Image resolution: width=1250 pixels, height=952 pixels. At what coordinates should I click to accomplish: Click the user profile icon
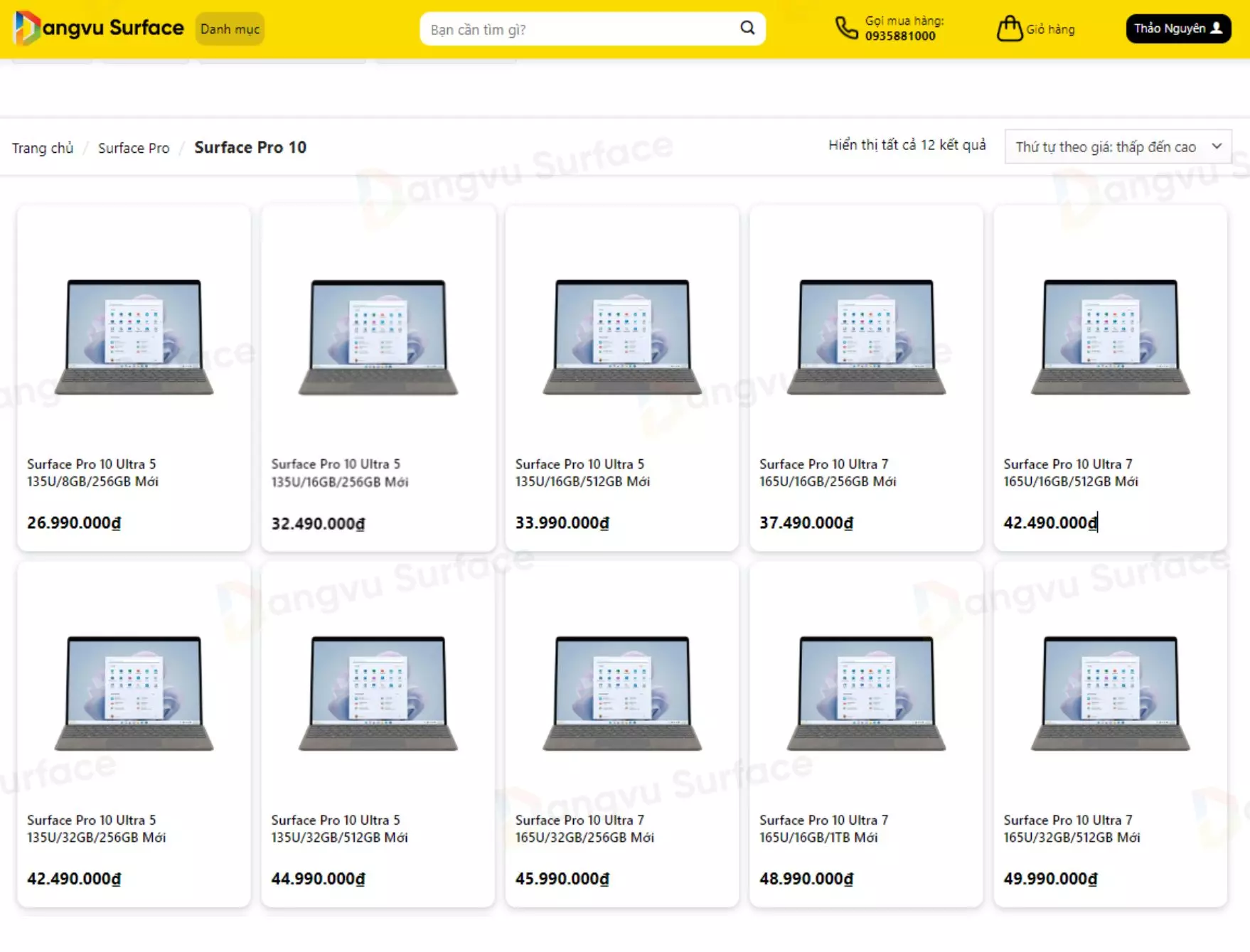pos(1217,28)
